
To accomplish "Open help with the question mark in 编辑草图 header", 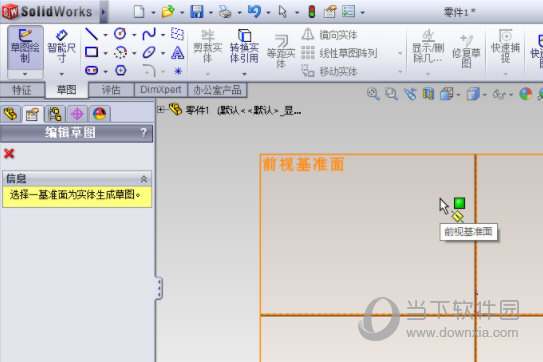I will [144, 132].
